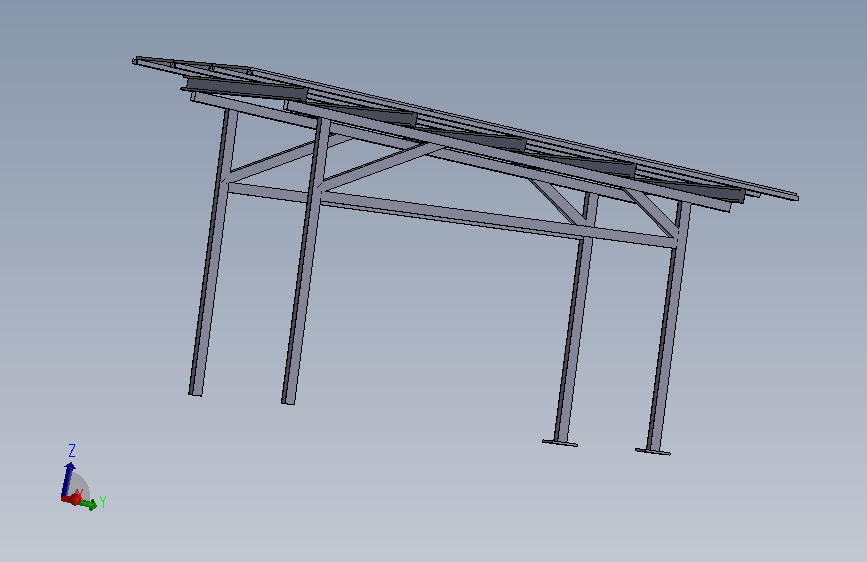Select the leftmost vertical leg of the frame
This screenshot has height=562, width=867.
point(213,252)
